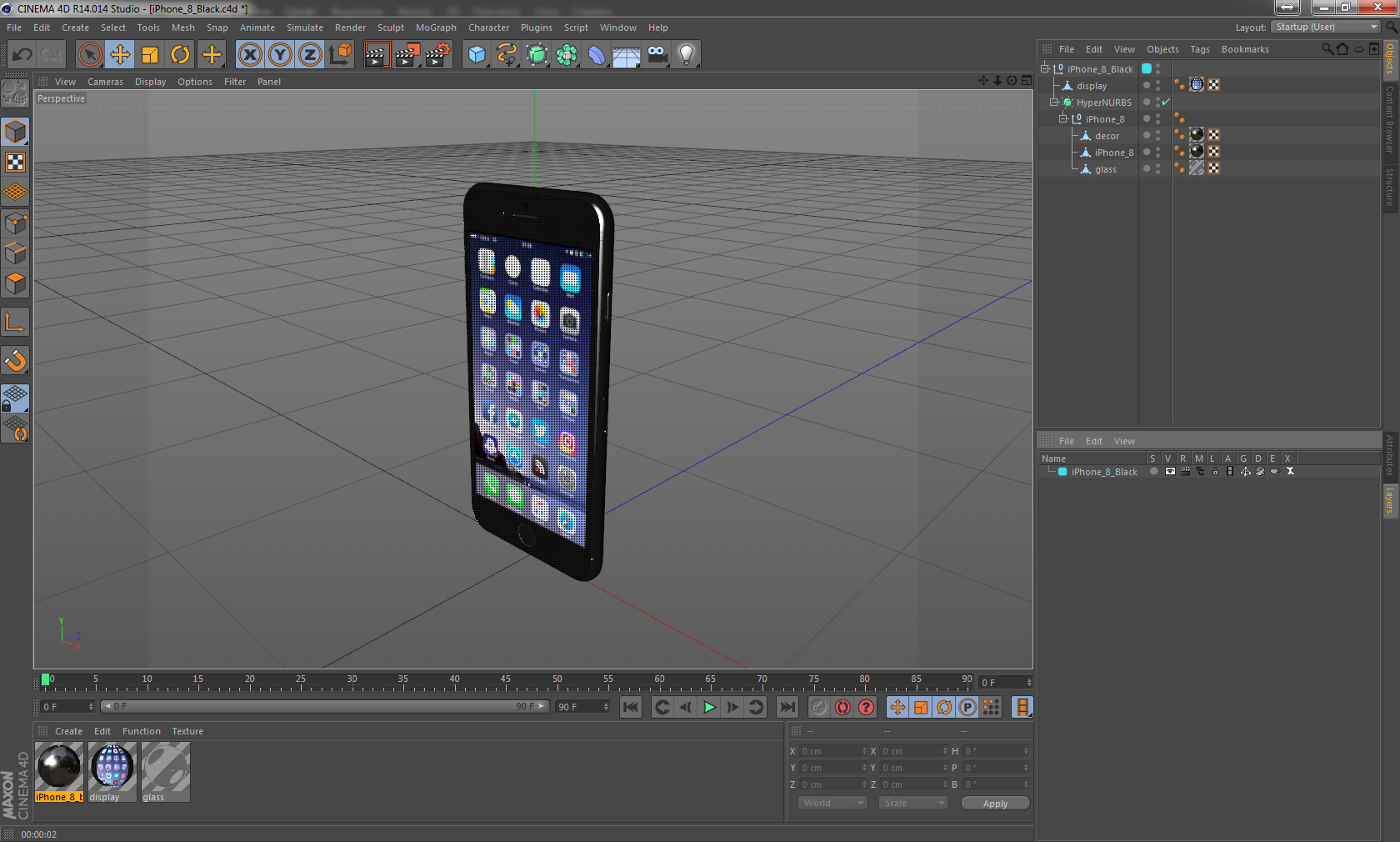Select Points mode in left palette
The image size is (1400, 842).
pyautogui.click(x=16, y=223)
